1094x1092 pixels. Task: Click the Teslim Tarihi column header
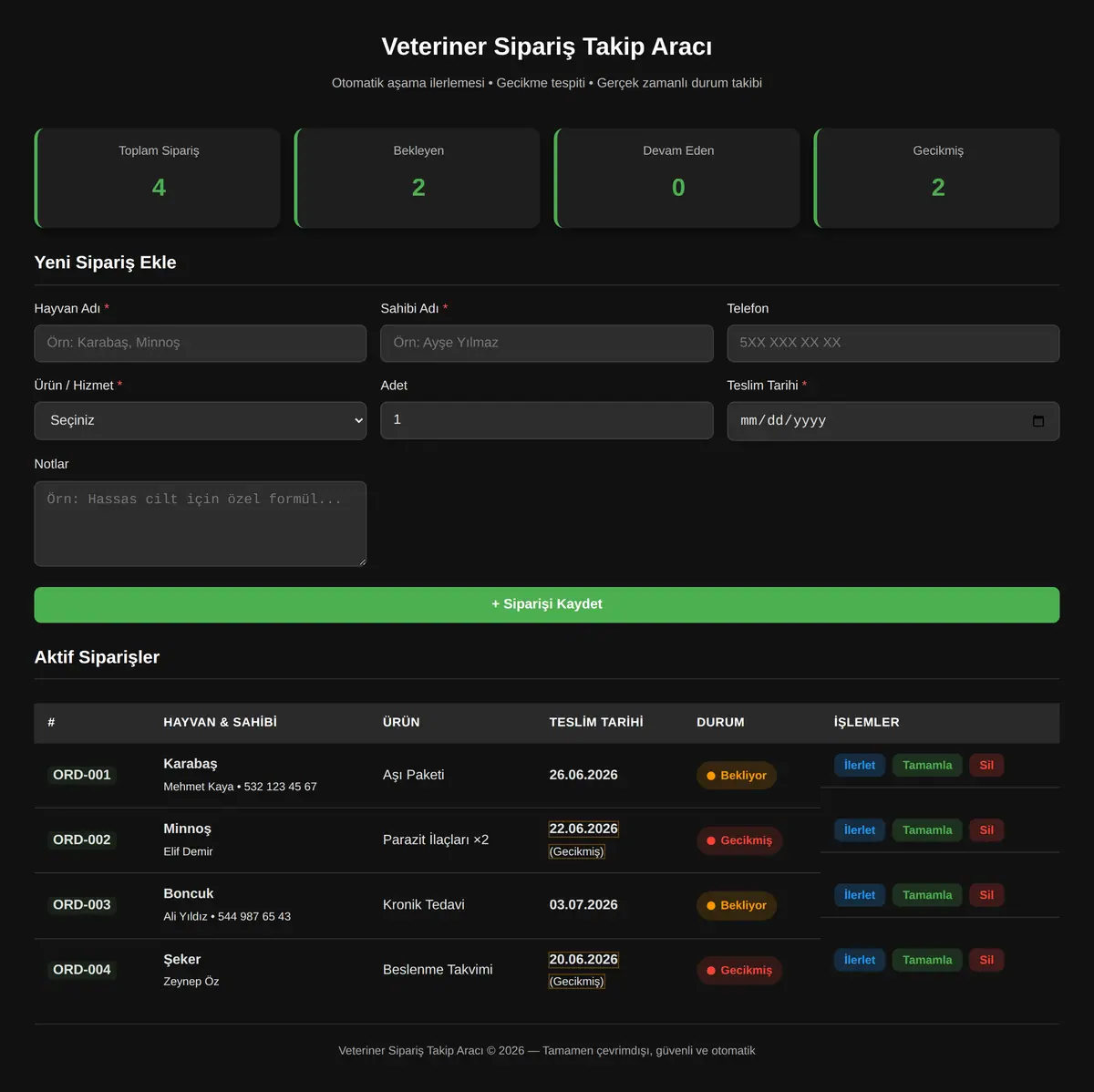tap(596, 722)
